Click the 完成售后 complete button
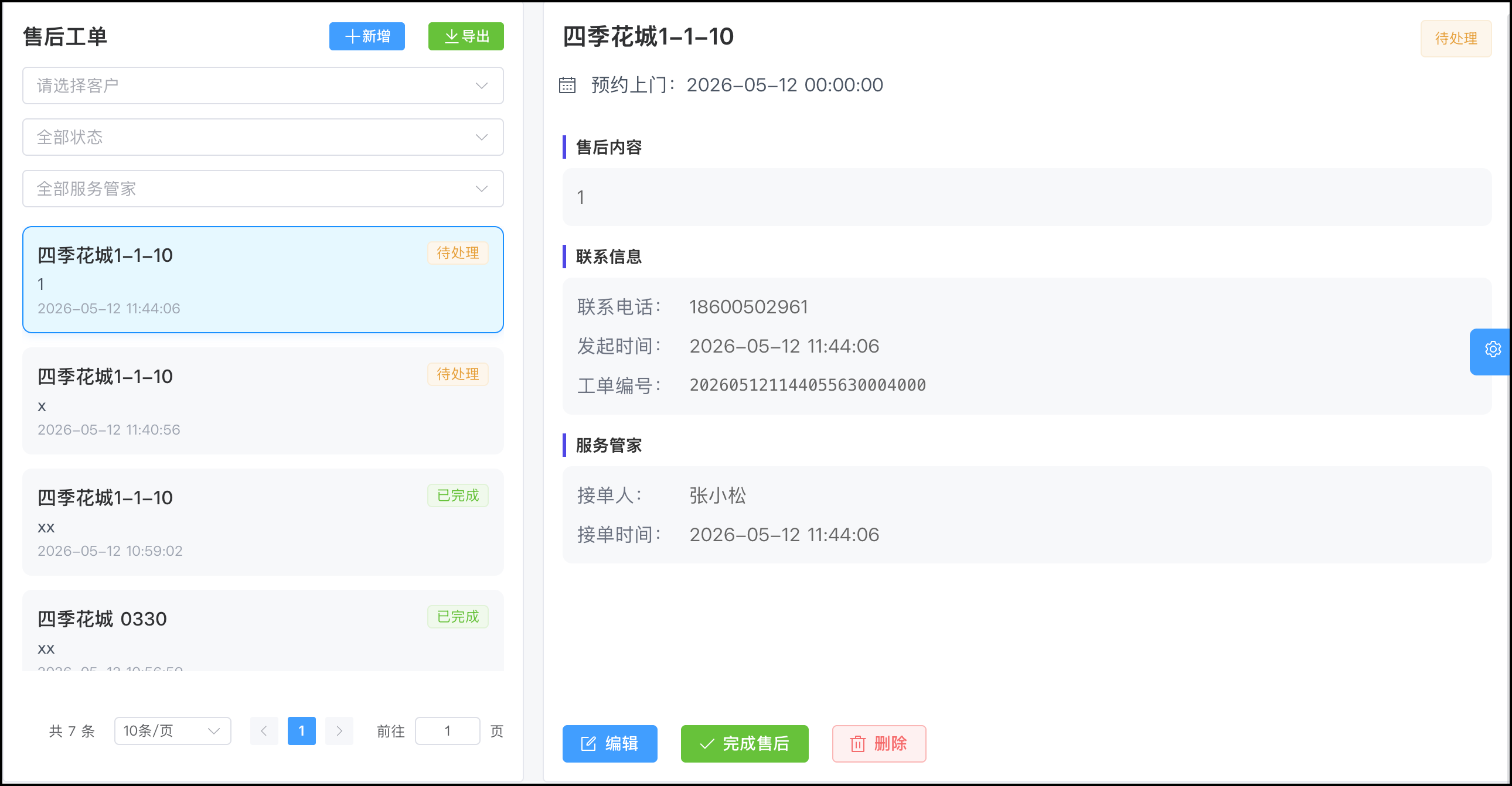This screenshot has width=1512, height=786. pyautogui.click(x=744, y=744)
